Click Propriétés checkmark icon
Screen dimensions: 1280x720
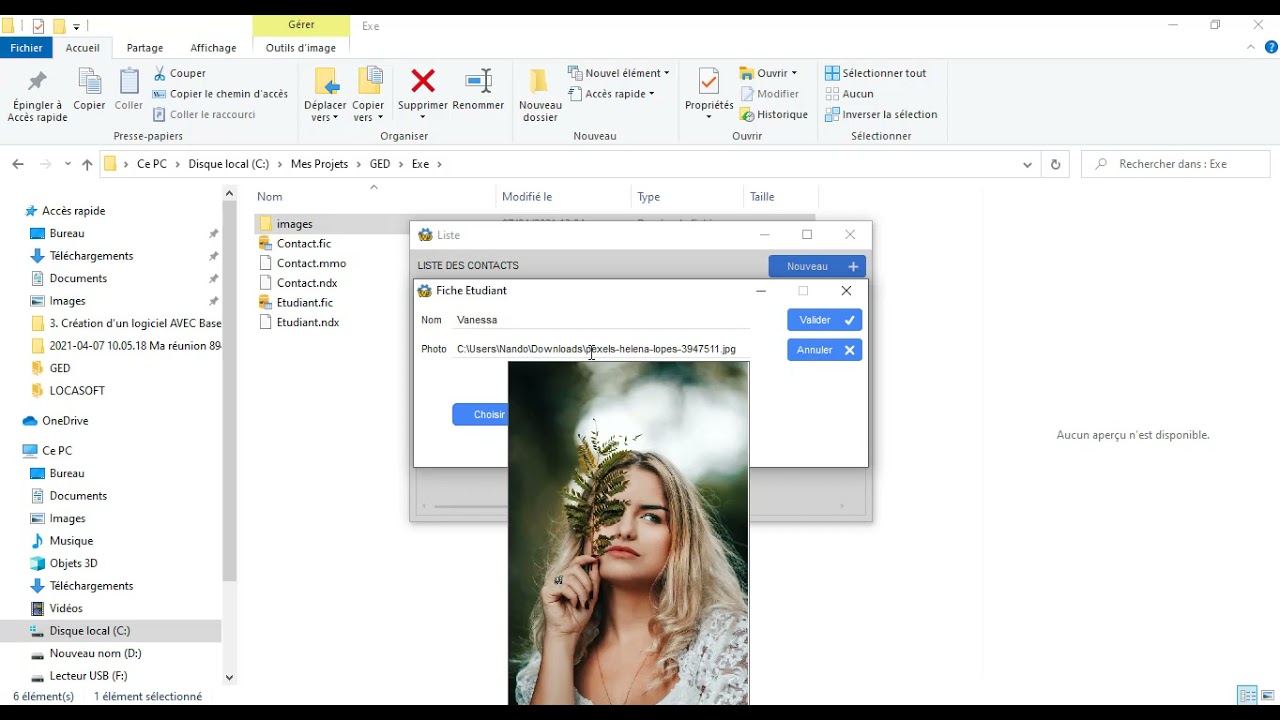[x=709, y=82]
